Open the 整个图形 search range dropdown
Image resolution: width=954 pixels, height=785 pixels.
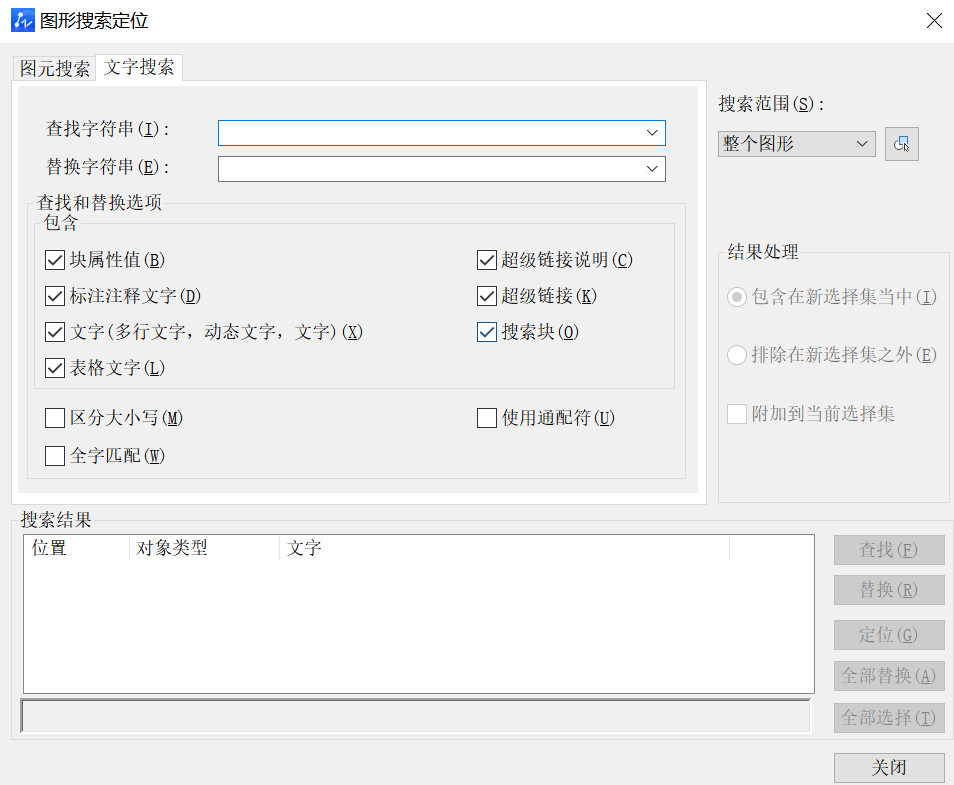tap(796, 144)
